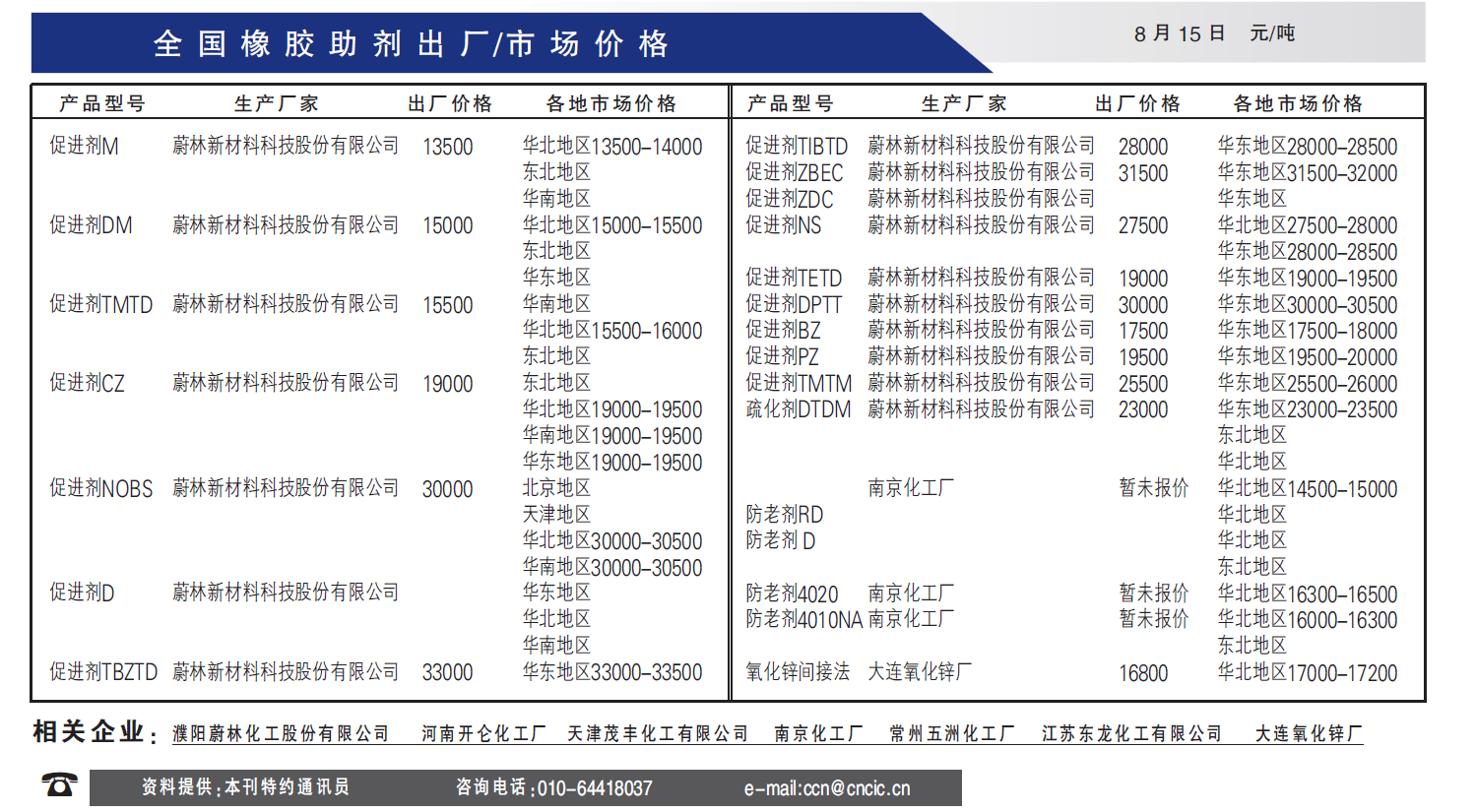Select product 促进剂TIBTD

click(797, 147)
